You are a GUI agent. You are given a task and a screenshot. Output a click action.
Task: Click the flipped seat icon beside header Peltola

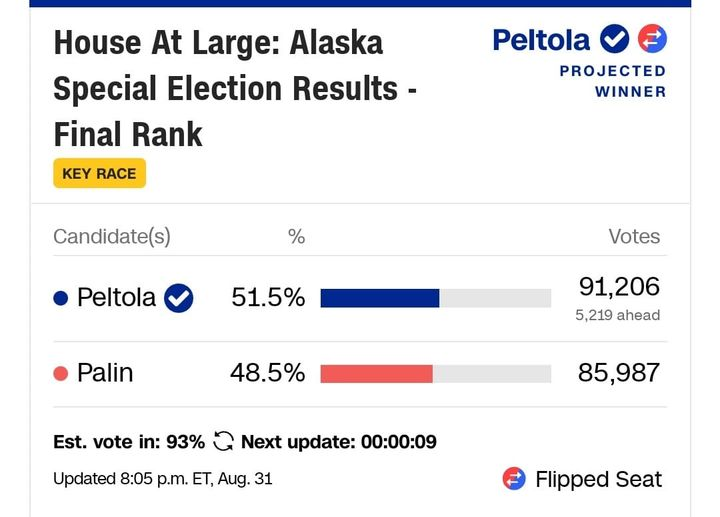pyautogui.click(x=652, y=39)
